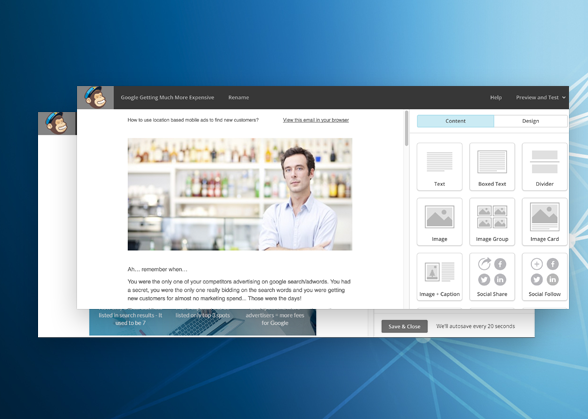588x419 pixels.
Task: Add an Image Card block
Action: click(x=544, y=222)
